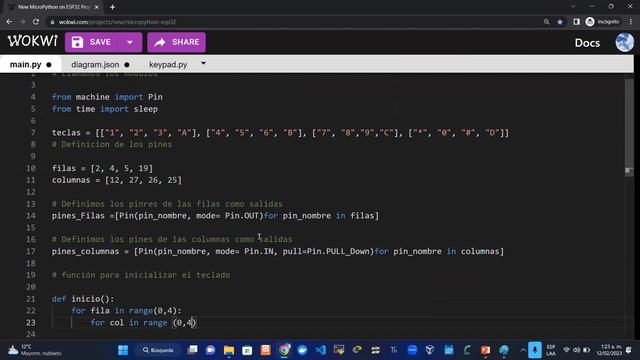Click the 'for col in range' line 23
The height and width of the screenshot is (360, 640).
click(x=143, y=322)
